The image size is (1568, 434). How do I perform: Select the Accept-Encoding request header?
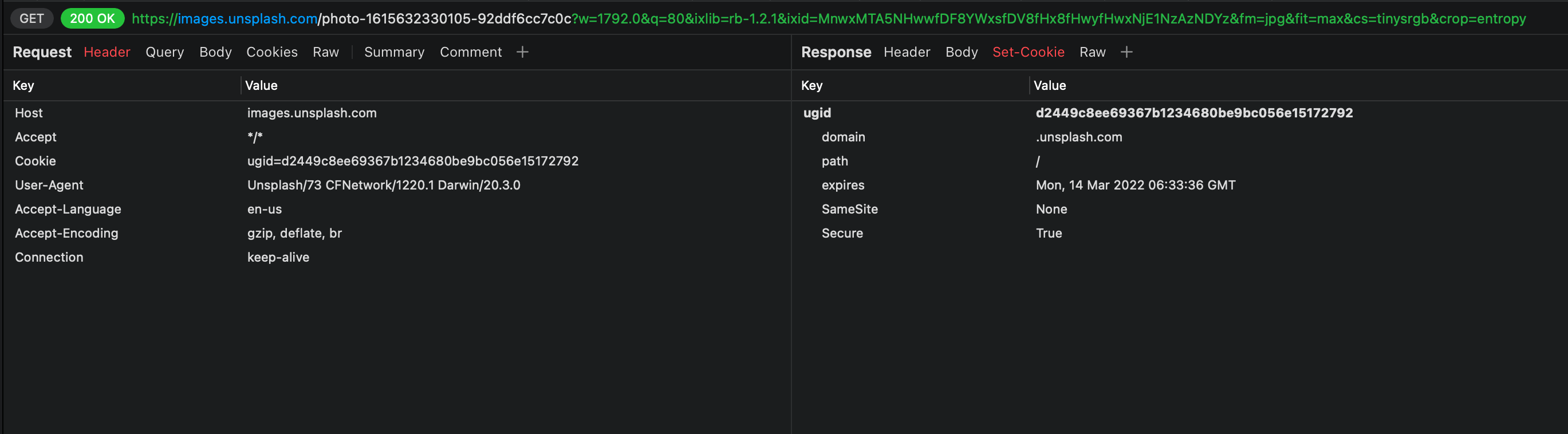[x=66, y=232]
